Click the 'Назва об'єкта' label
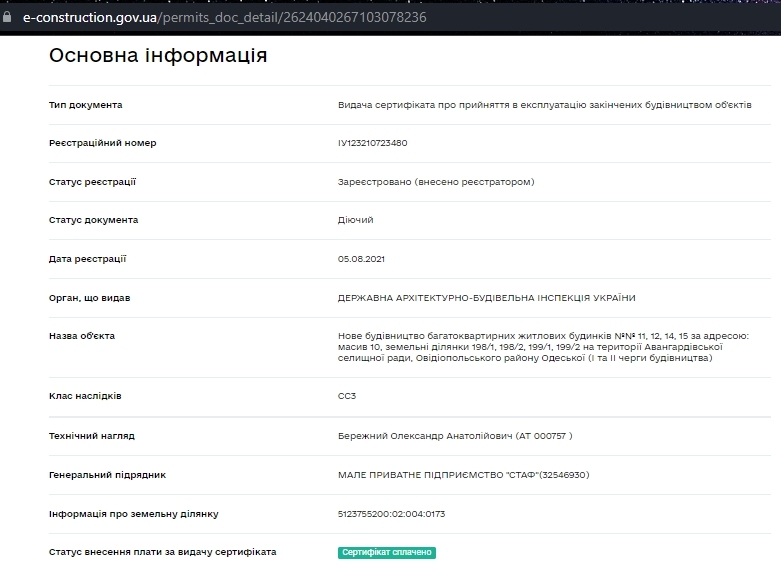 (82, 336)
